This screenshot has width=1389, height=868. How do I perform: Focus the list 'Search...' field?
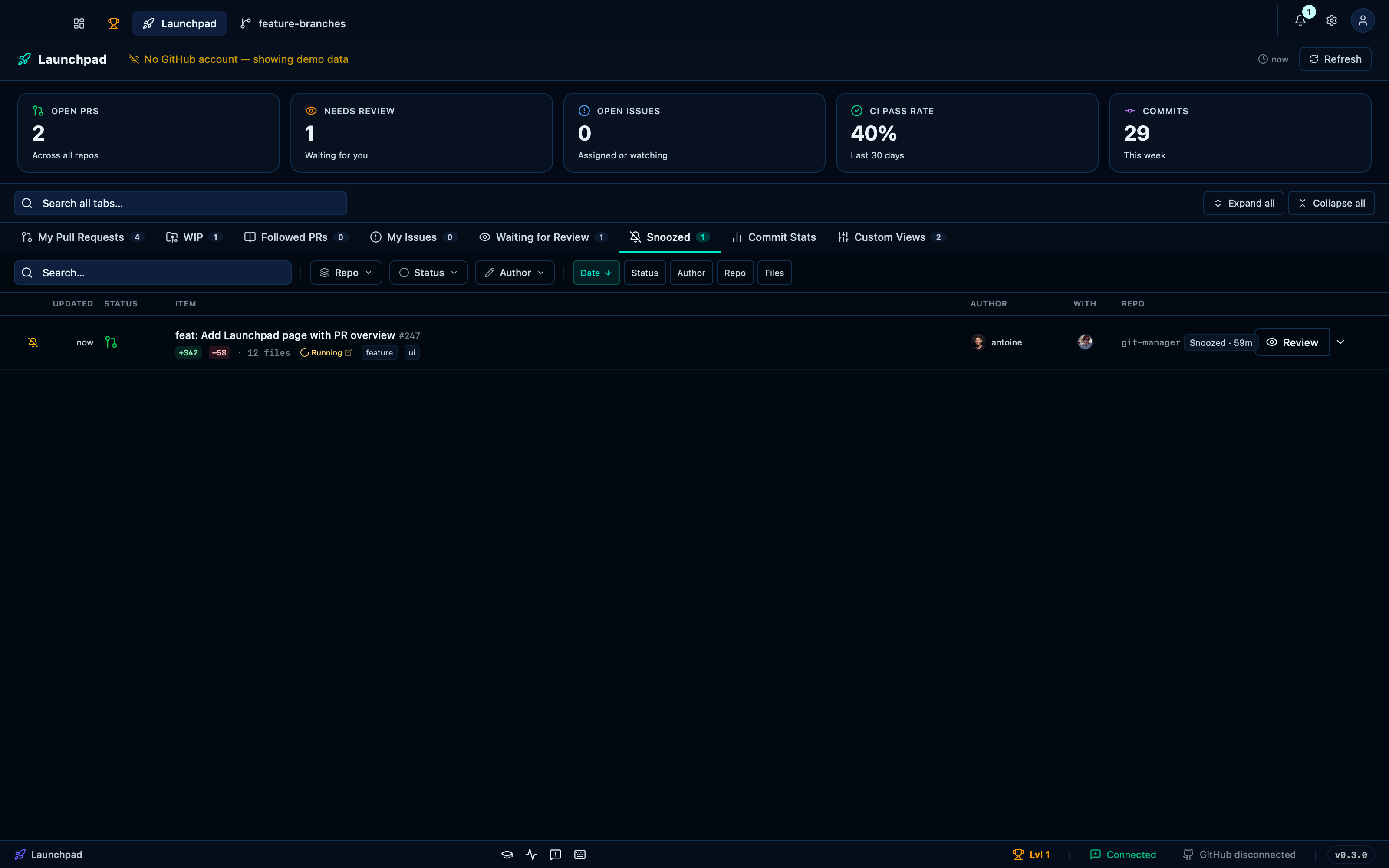(x=153, y=273)
